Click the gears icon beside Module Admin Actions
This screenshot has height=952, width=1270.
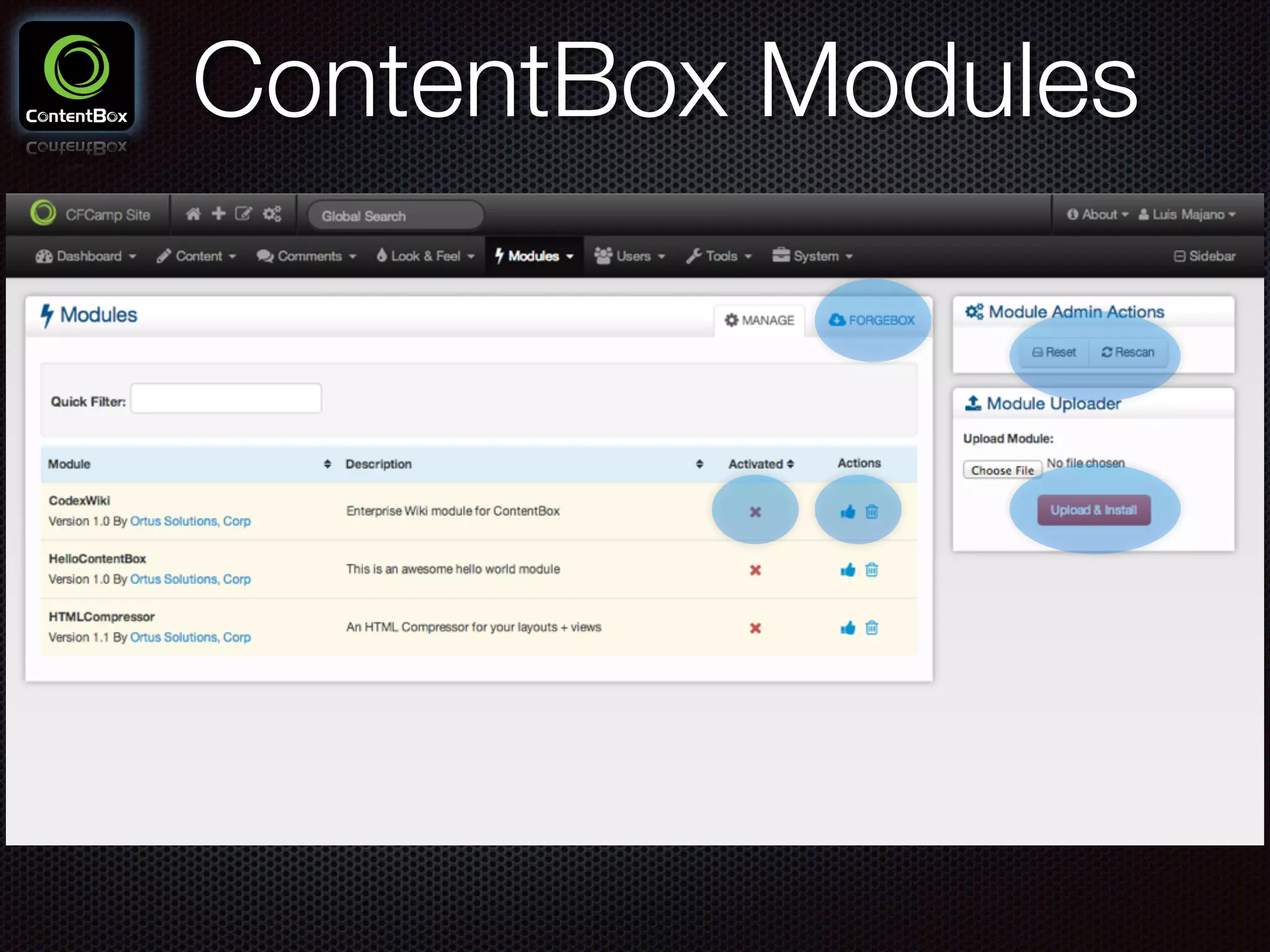point(974,312)
